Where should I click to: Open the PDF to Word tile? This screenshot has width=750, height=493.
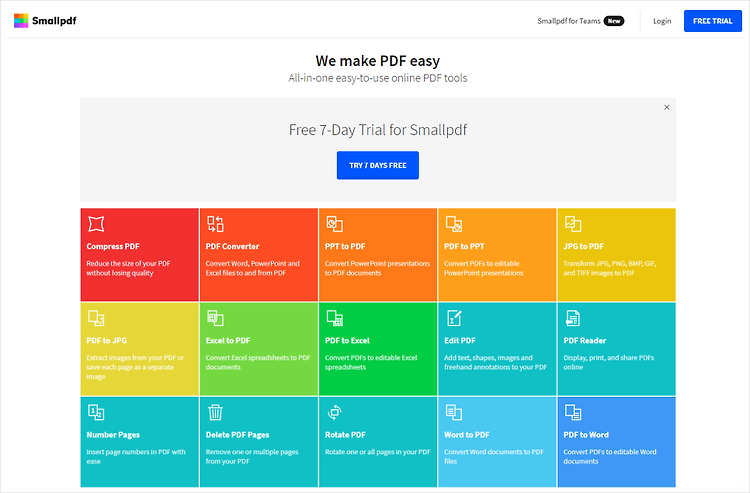617,442
